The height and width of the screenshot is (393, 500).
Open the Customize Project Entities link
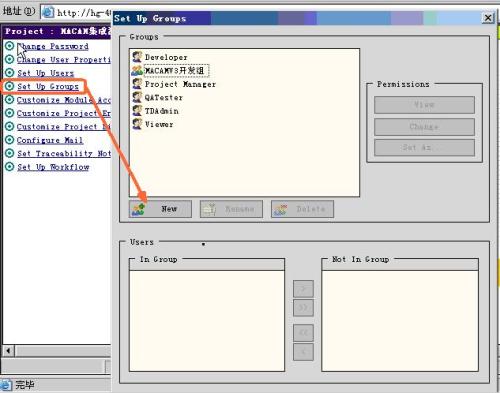tap(64, 113)
